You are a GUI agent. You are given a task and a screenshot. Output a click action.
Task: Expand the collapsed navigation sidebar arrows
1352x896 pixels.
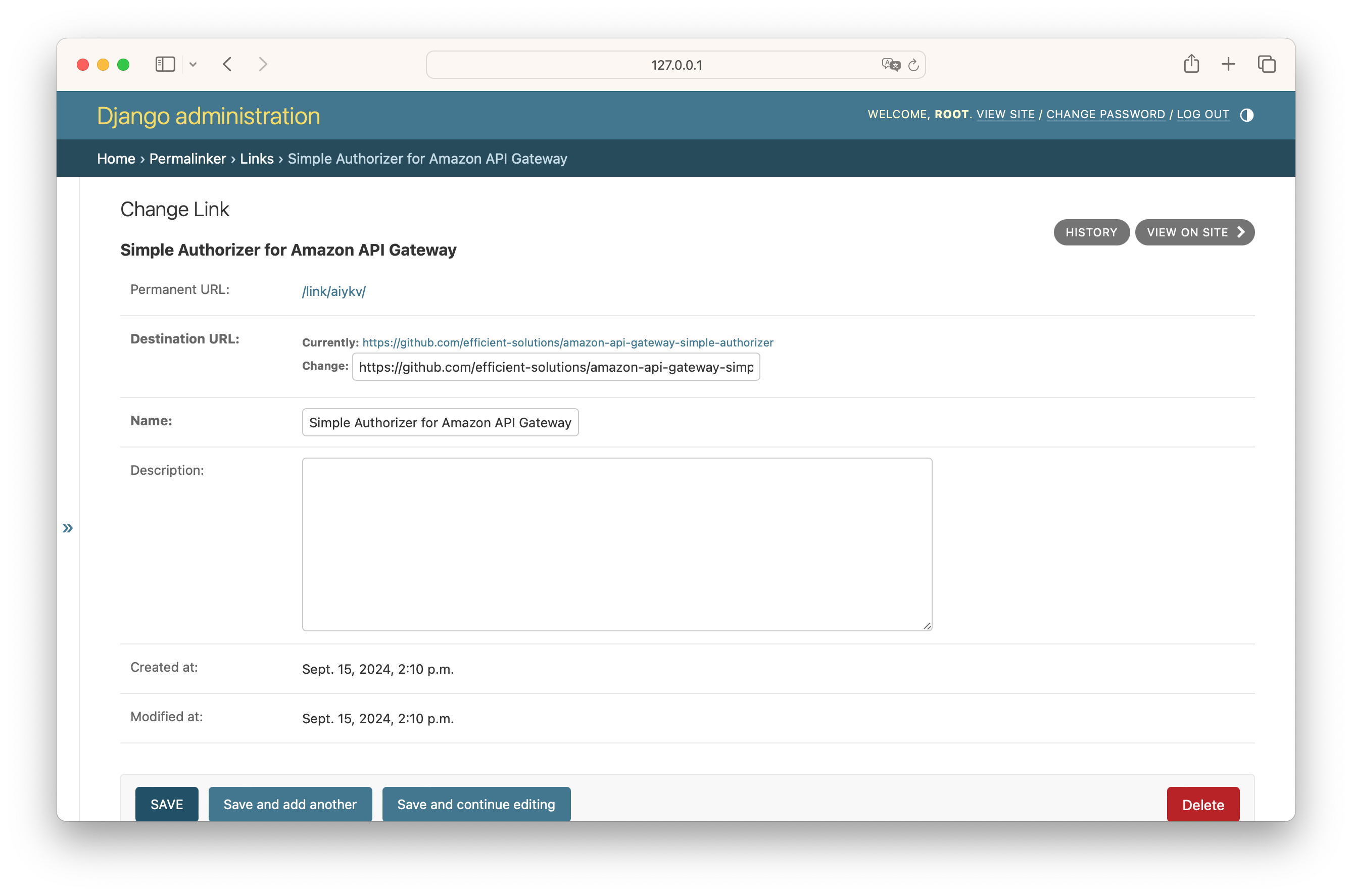coord(67,528)
